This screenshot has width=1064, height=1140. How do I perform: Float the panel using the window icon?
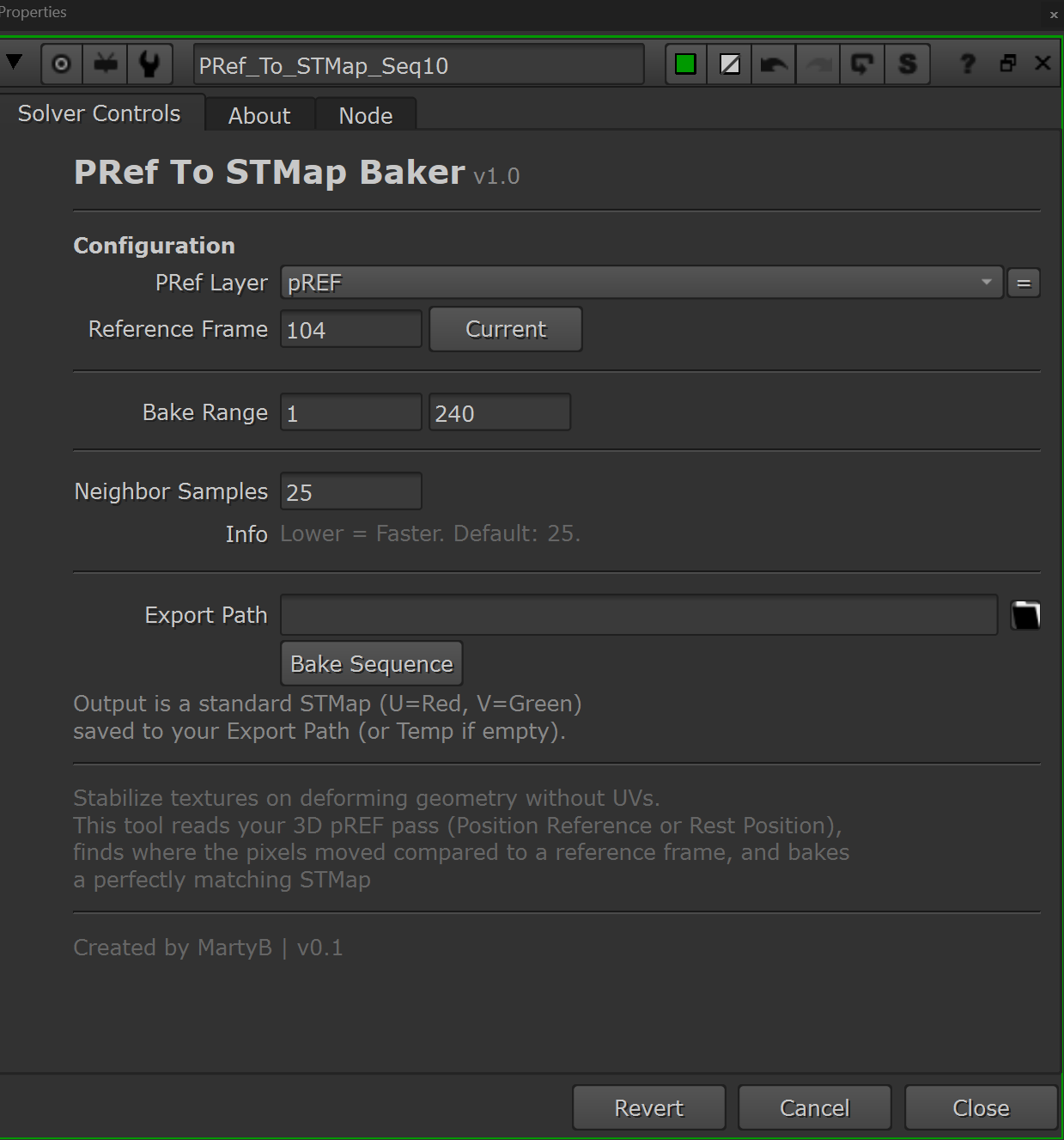click(1007, 63)
